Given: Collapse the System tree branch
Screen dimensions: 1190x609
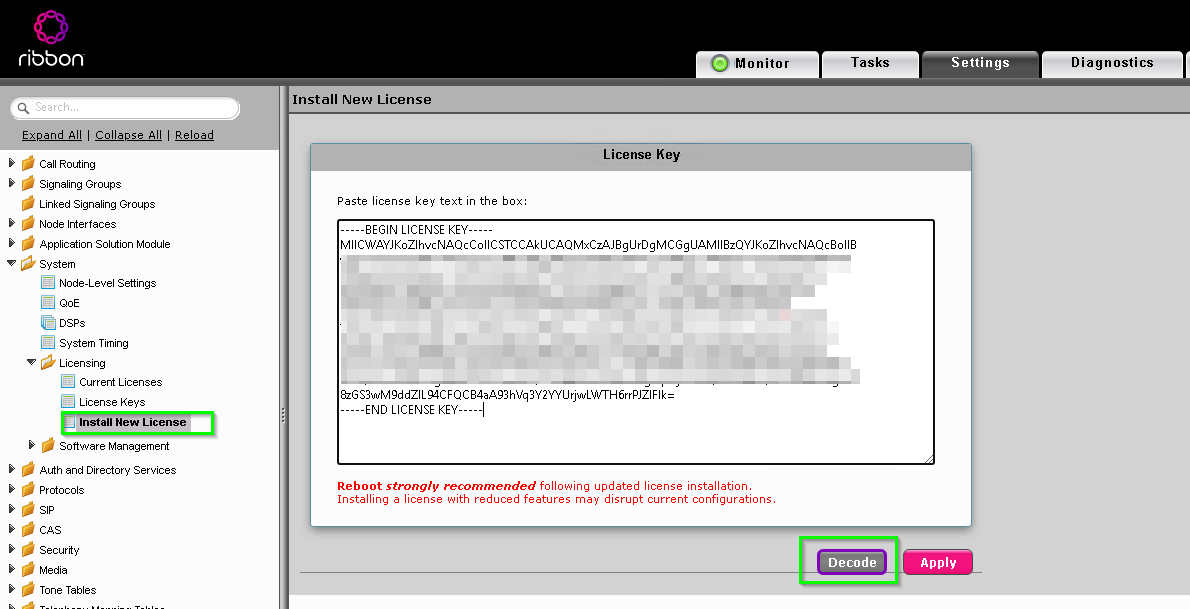Looking at the screenshot, I should [10, 263].
